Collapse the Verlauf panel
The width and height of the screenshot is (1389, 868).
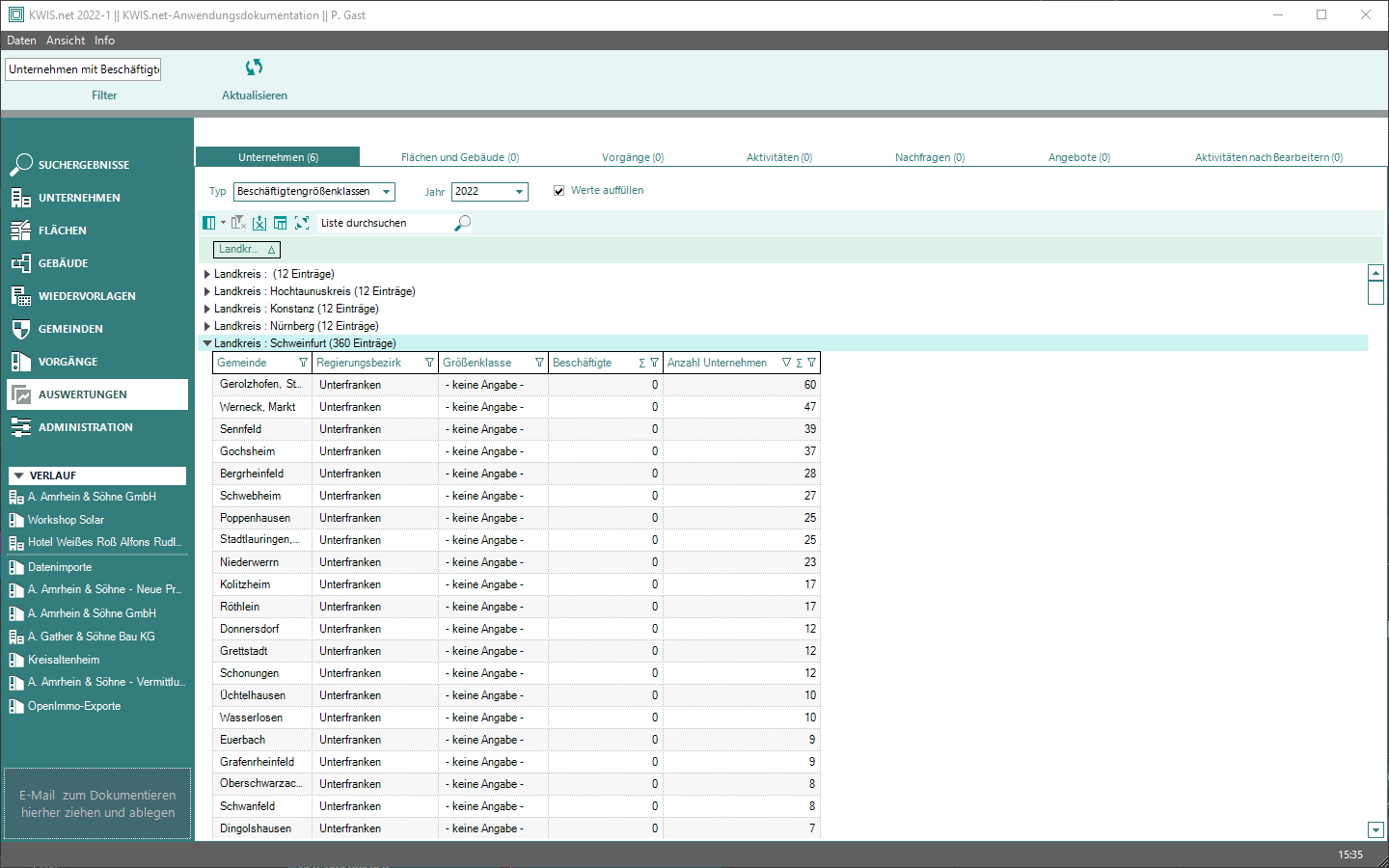[18, 475]
